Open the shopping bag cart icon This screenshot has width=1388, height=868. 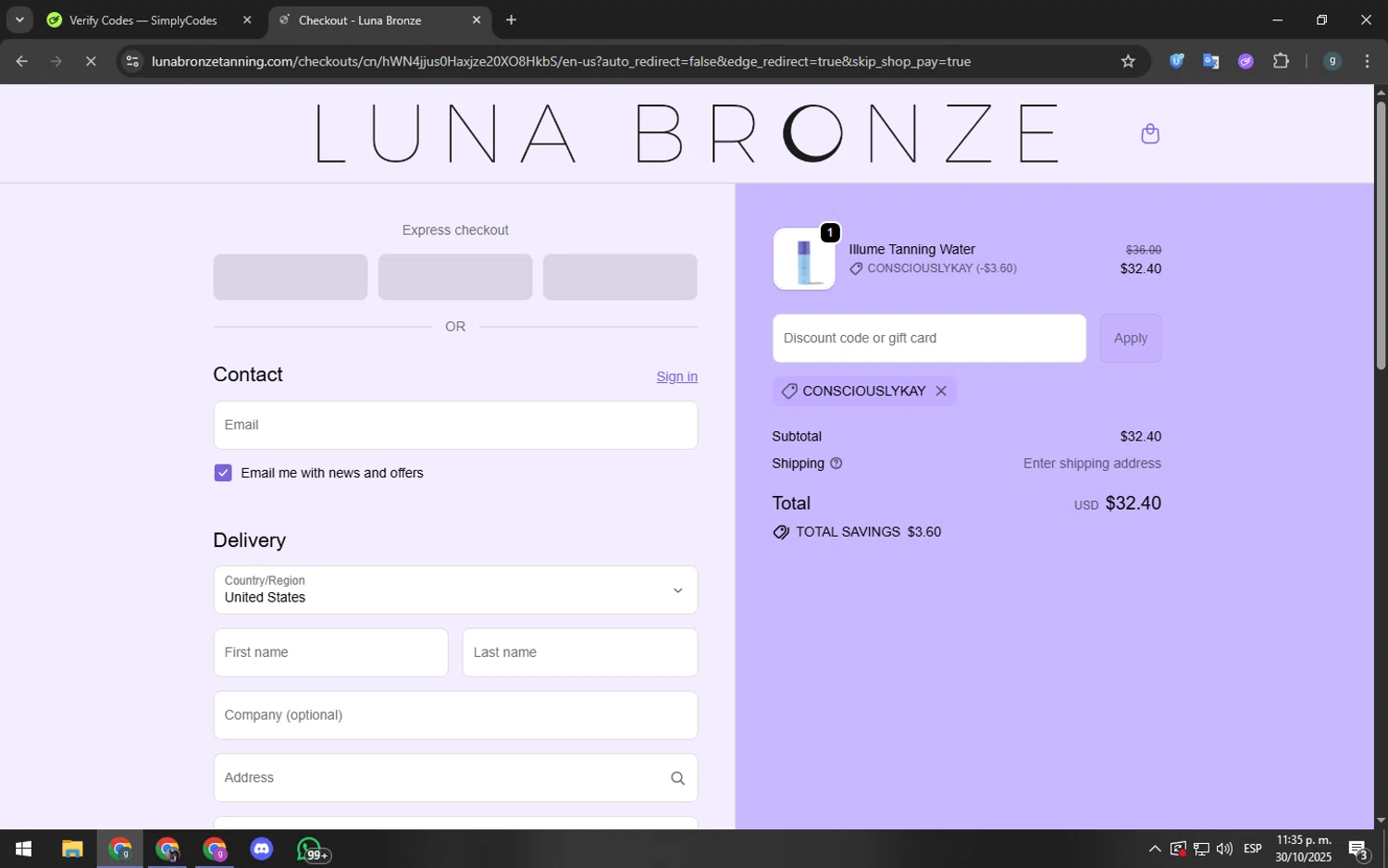tap(1149, 134)
